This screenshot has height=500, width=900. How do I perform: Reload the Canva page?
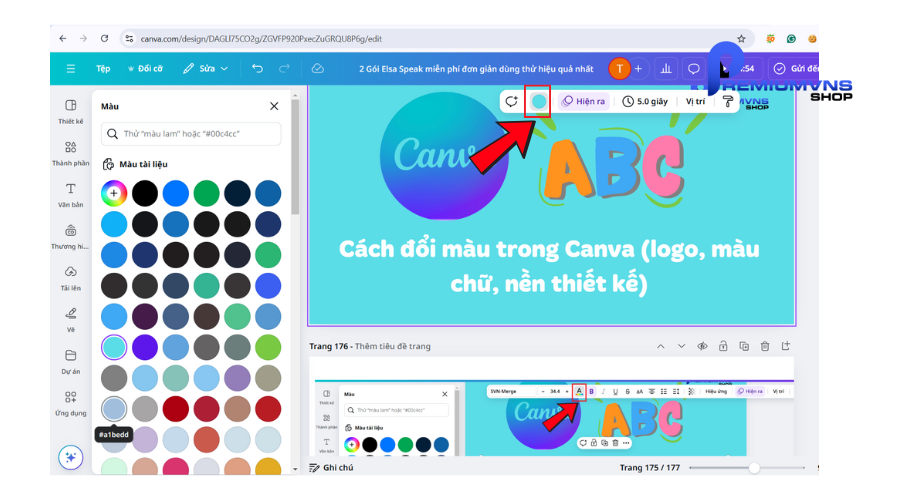(x=104, y=38)
